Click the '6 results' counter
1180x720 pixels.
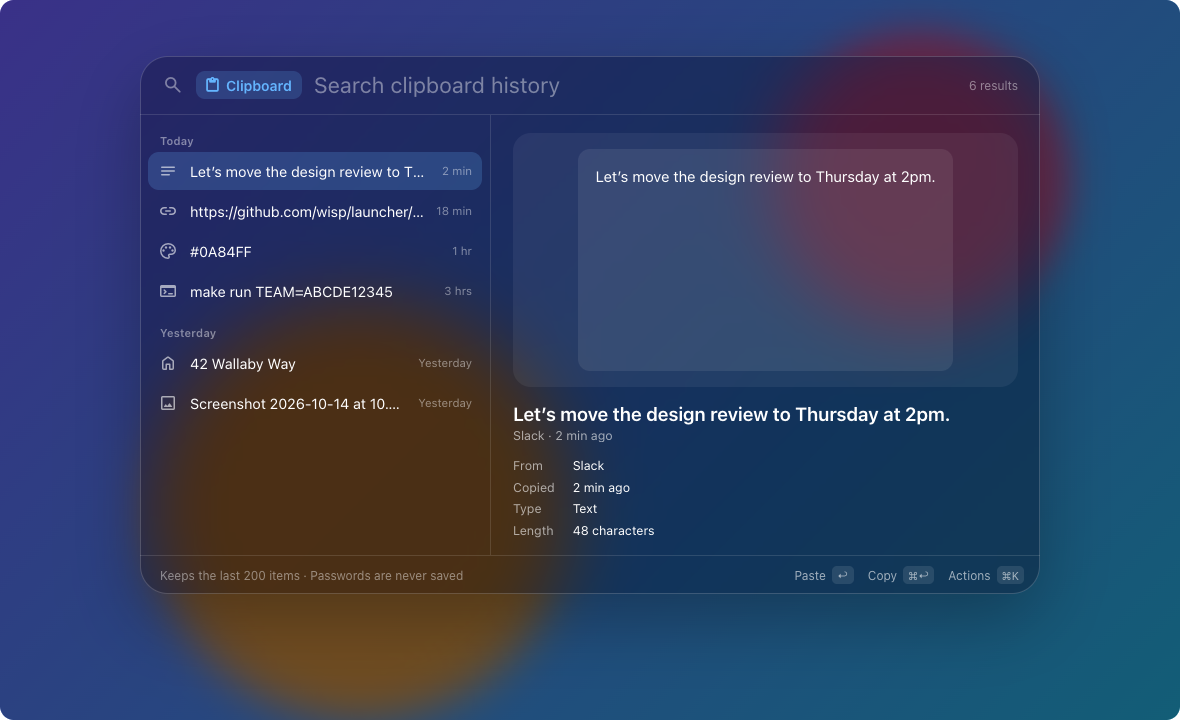pos(993,86)
